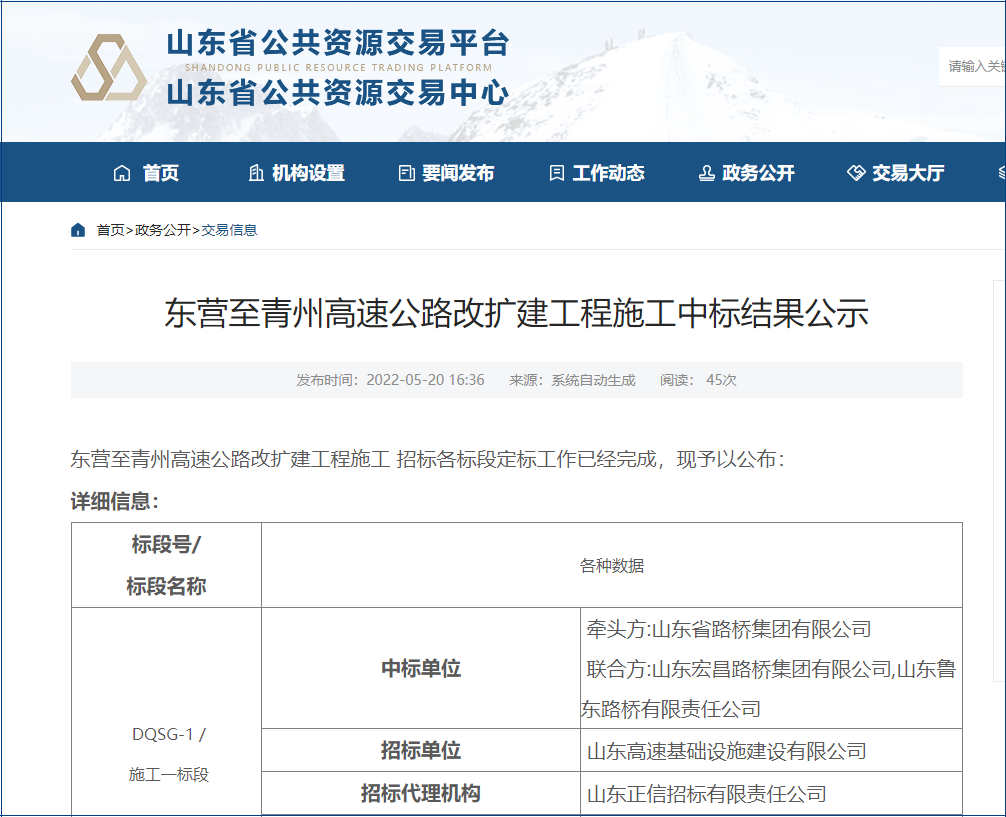The image size is (1006, 817).
Task: Open the 要闻发布 navigation menu item
Action: (457, 173)
